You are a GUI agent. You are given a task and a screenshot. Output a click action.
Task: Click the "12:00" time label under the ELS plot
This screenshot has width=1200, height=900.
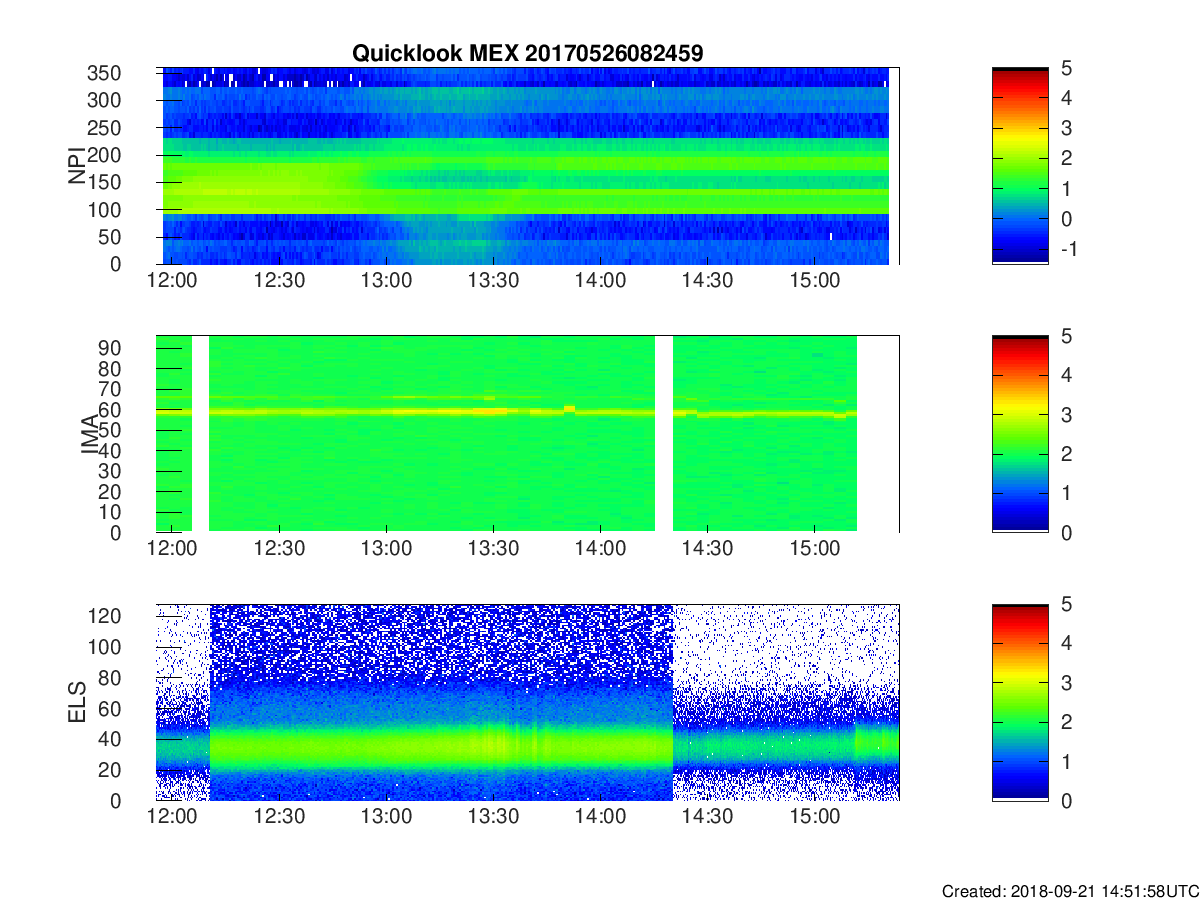click(x=173, y=817)
